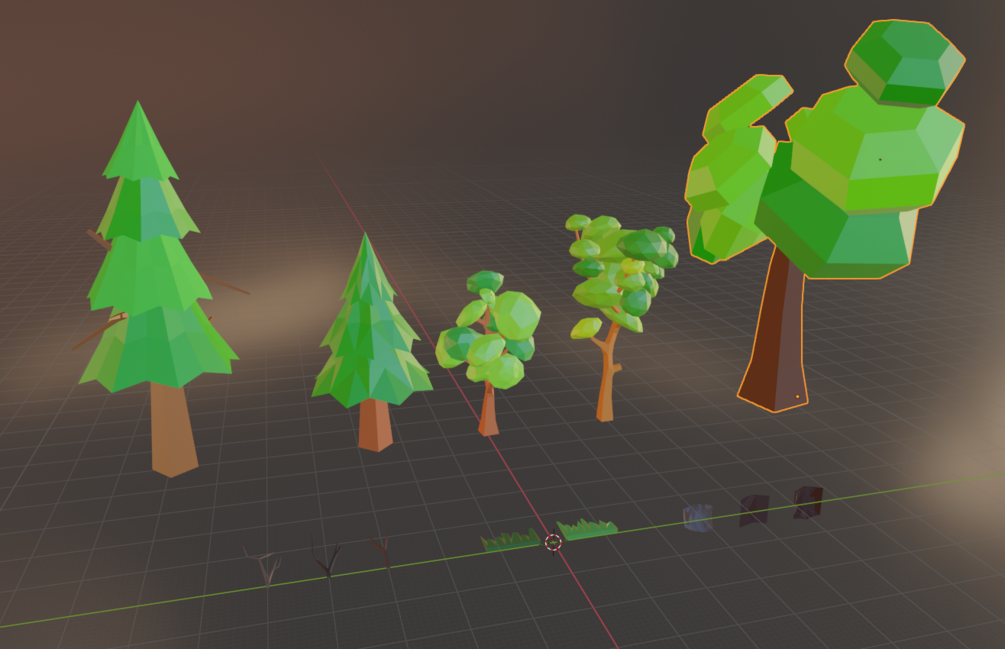Screen dimensions: 1005x649
Task: Select the dark red rock on the right
Action: click(808, 502)
